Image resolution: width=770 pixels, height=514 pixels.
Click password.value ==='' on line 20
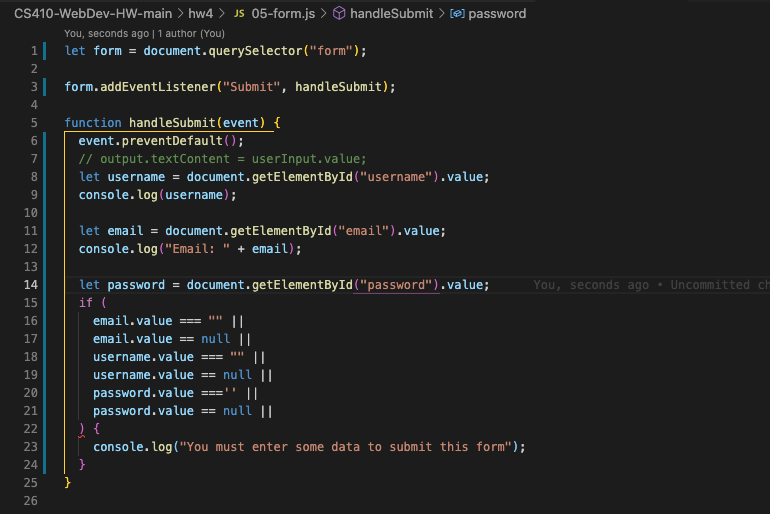(165, 393)
